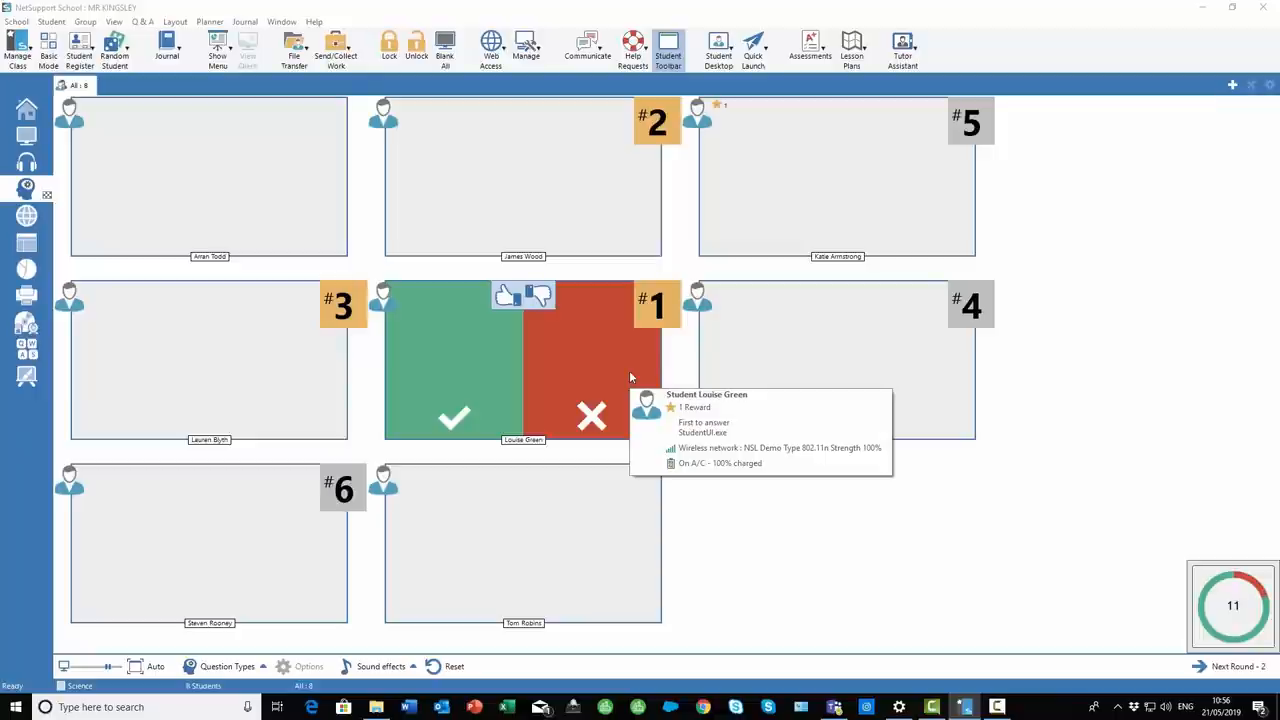Select Random Student dice icon
The height and width of the screenshot is (720, 1280).
114,47
